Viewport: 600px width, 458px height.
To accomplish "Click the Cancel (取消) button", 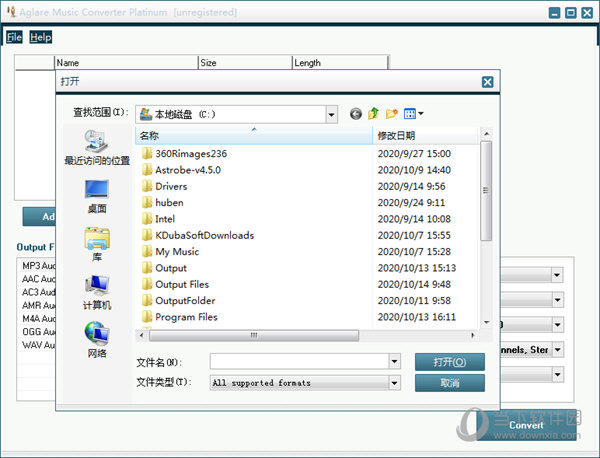I will click(x=450, y=383).
